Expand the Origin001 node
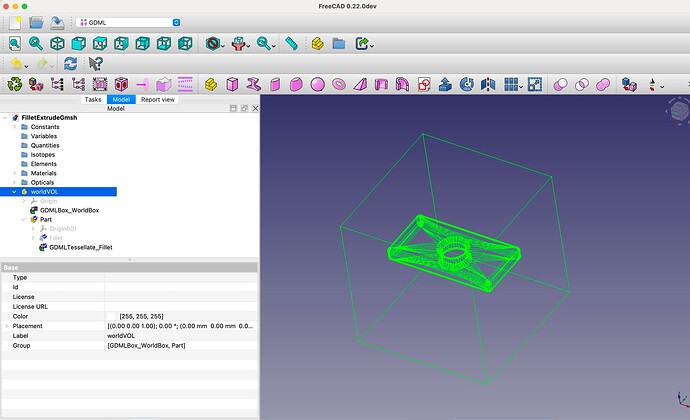 click(x=33, y=228)
